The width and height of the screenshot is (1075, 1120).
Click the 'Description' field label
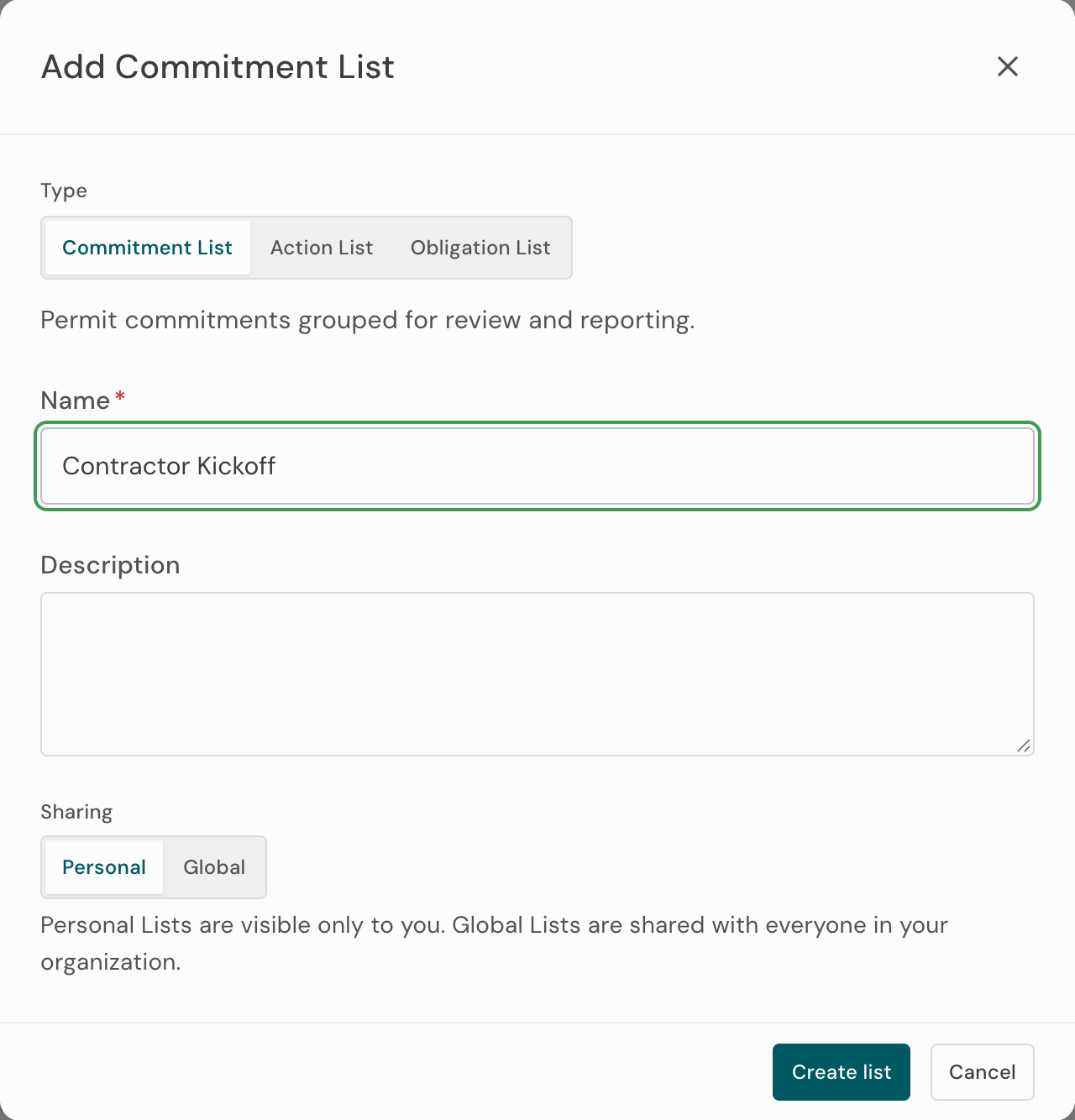tap(110, 565)
